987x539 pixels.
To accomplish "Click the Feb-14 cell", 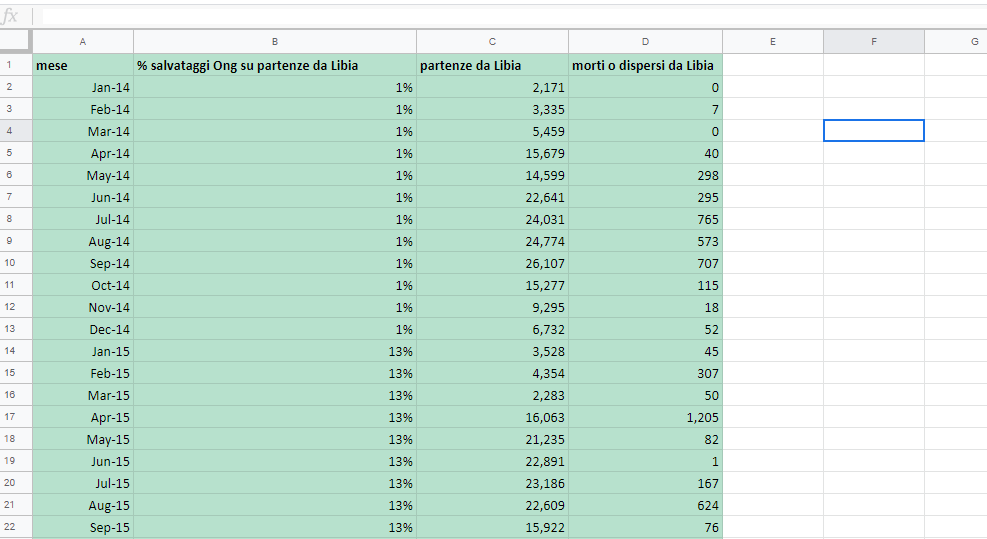I will (82, 109).
